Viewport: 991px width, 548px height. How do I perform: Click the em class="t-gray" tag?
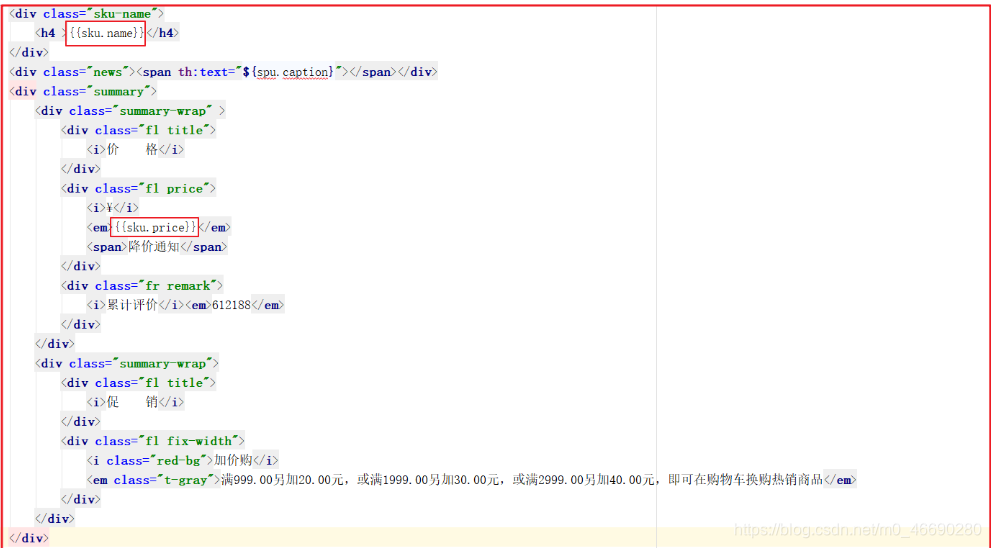[x=154, y=480]
